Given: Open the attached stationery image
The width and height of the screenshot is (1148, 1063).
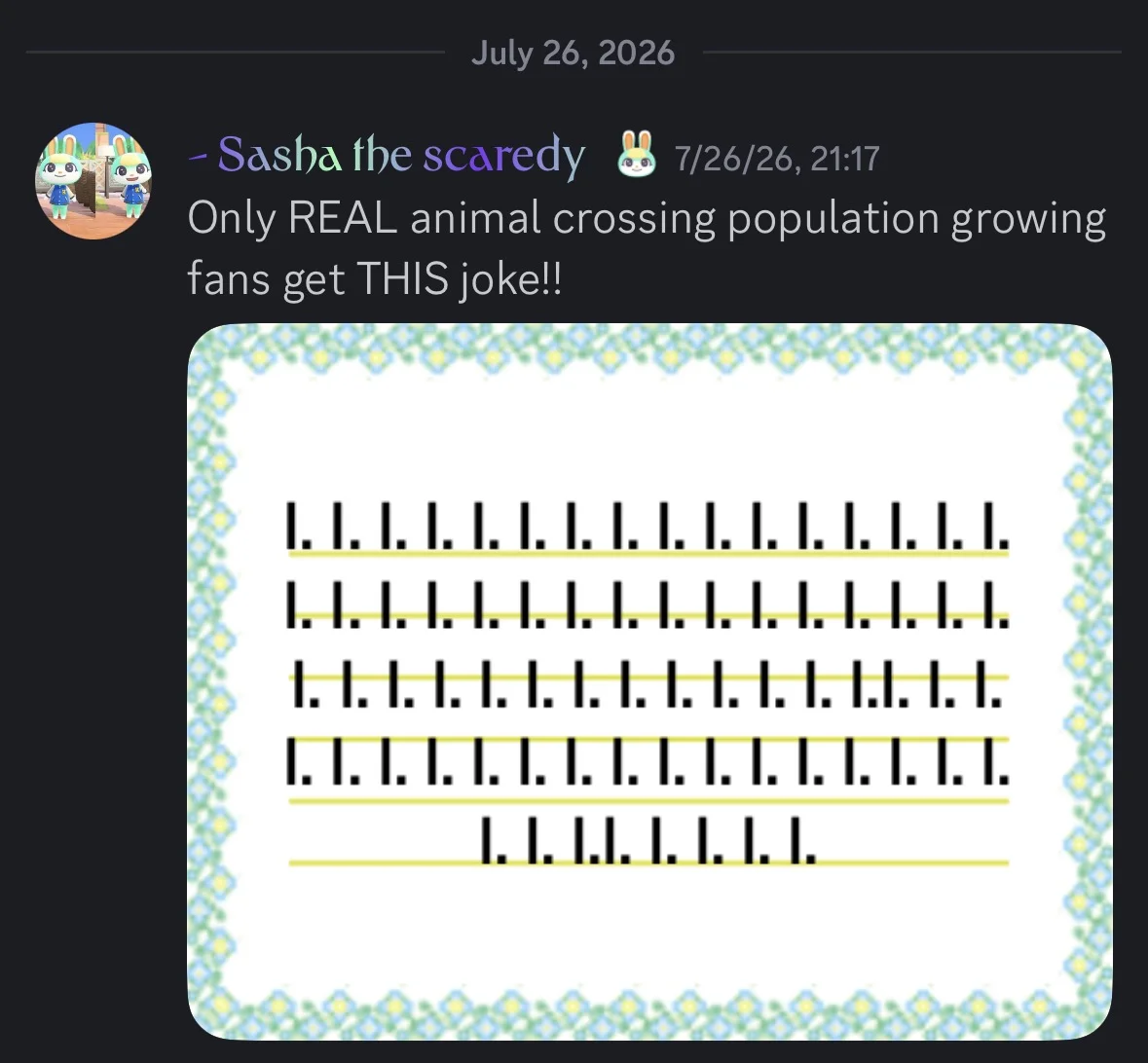Looking at the screenshot, I should click(x=650, y=681).
